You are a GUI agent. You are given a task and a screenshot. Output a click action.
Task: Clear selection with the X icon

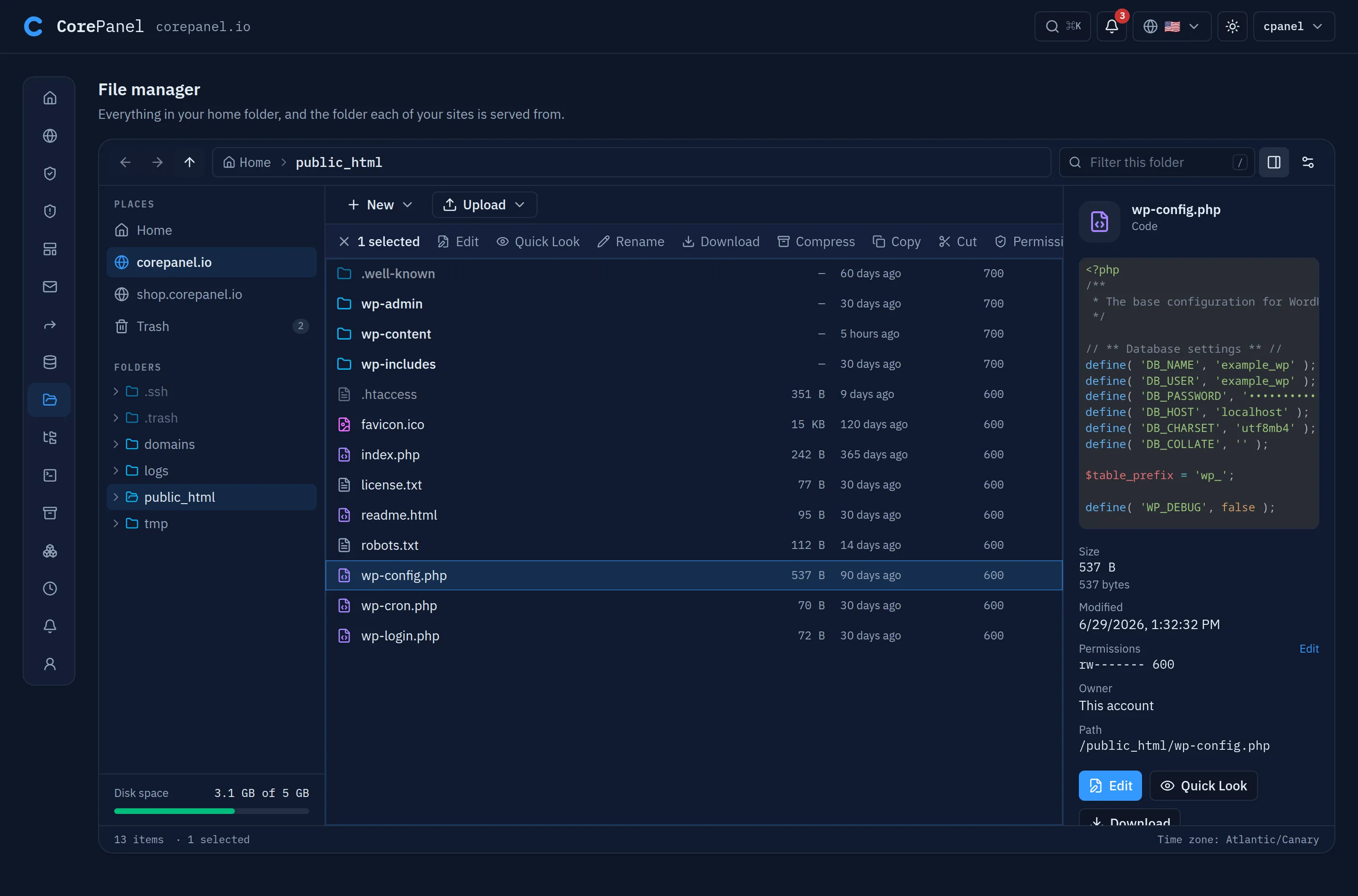[344, 242]
